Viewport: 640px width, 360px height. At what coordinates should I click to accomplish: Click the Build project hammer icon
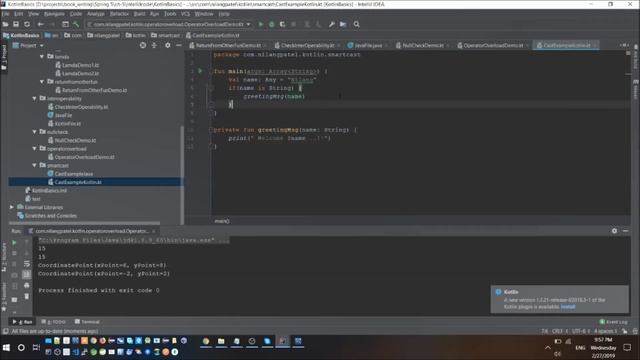pos(76,24)
